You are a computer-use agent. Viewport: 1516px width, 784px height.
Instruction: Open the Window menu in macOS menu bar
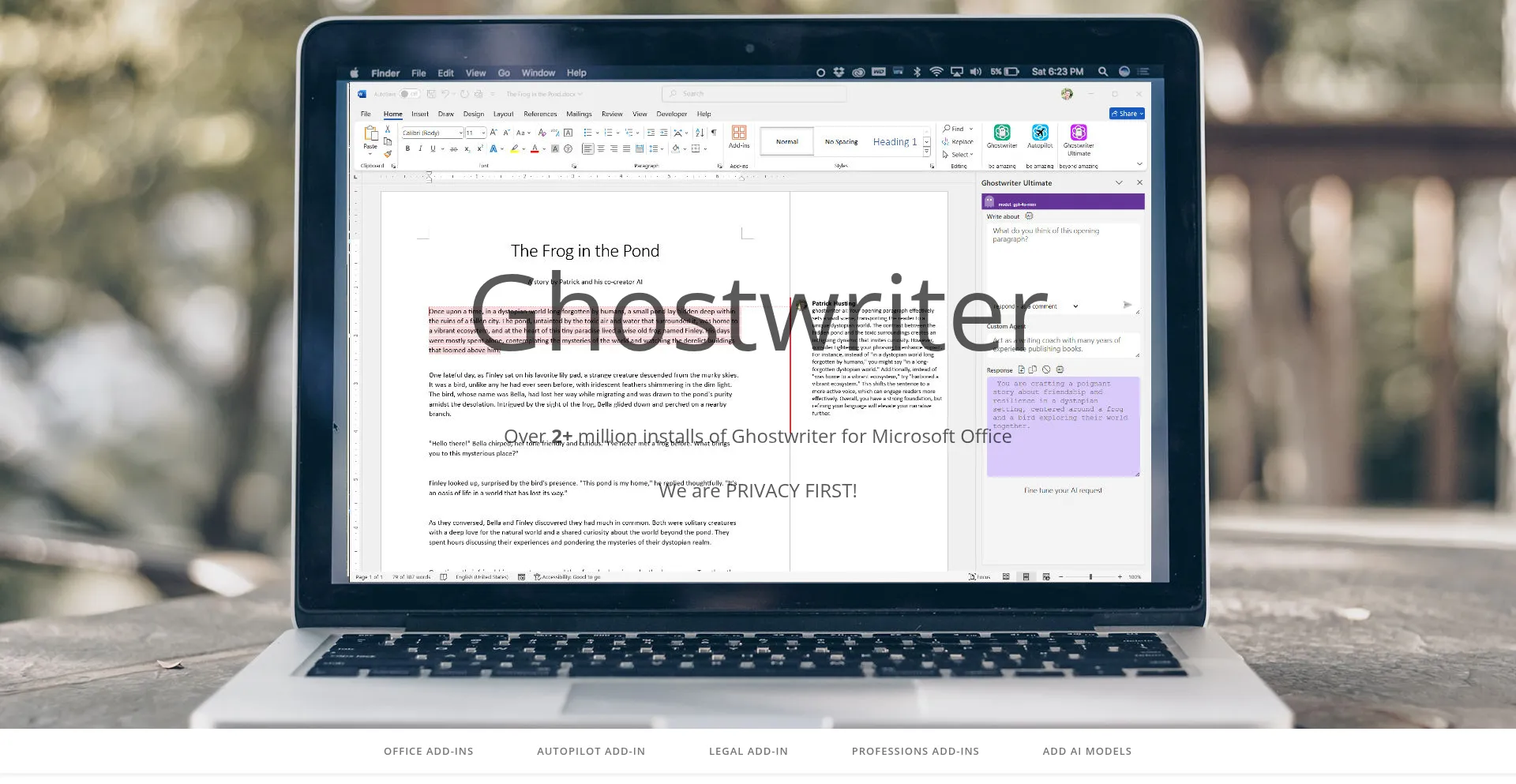(538, 73)
